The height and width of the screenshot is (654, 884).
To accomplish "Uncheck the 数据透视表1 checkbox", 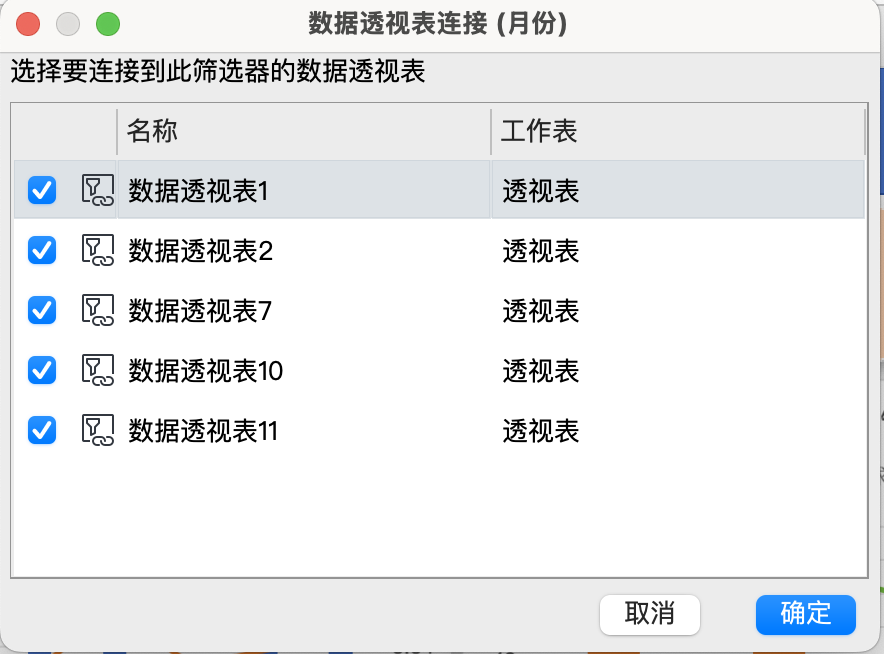I will coord(41,190).
